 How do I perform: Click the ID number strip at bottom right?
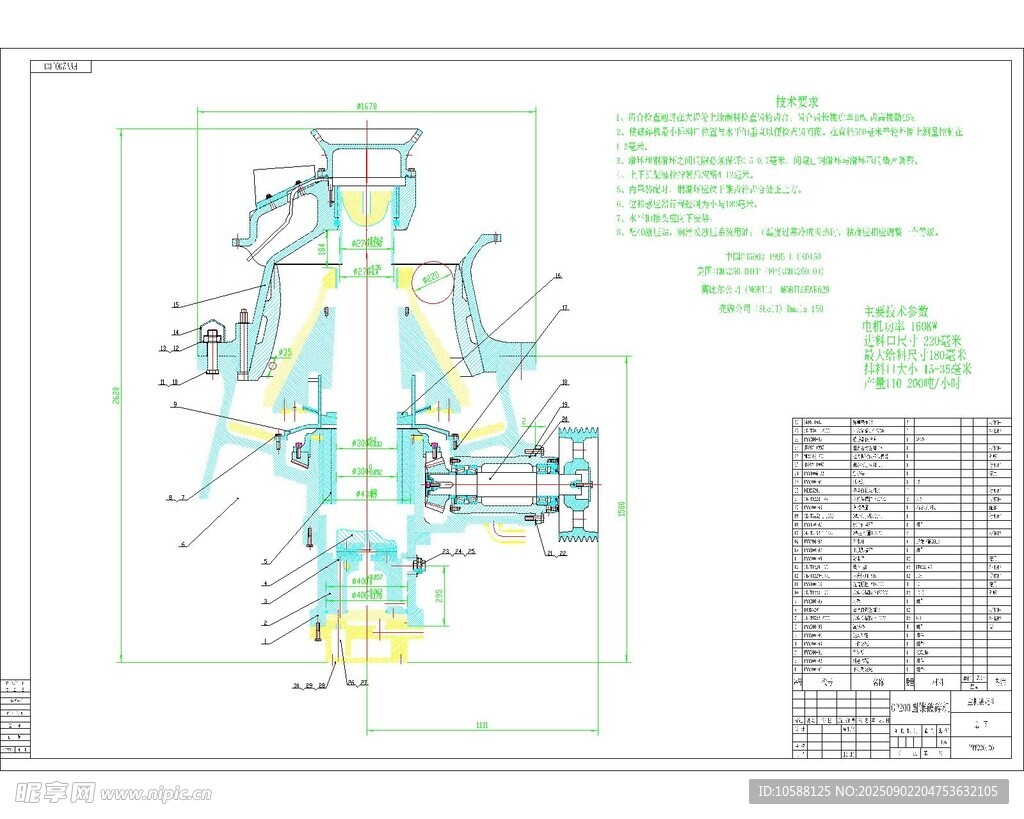point(878,792)
